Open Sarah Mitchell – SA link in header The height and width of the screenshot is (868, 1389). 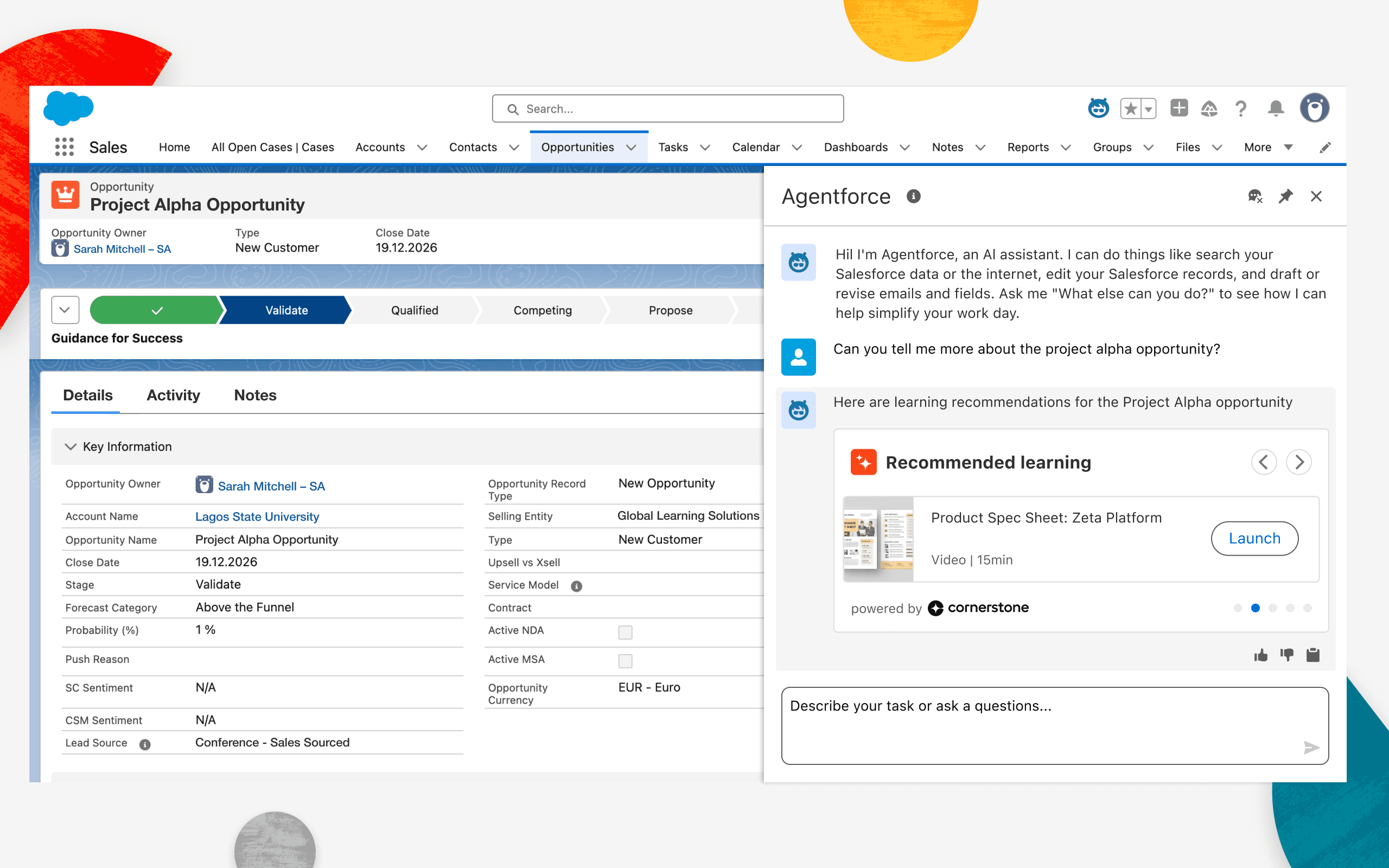coord(122,249)
